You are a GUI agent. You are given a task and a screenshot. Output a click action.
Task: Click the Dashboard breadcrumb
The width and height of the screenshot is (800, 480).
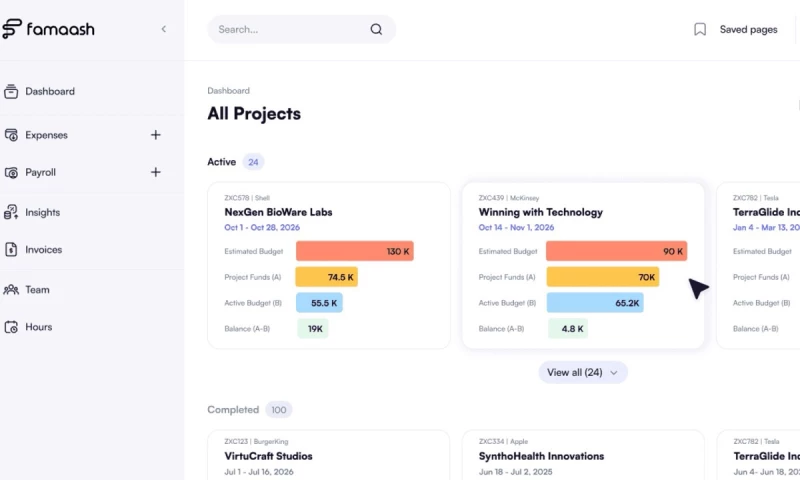pyautogui.click(x=229, y=91)
